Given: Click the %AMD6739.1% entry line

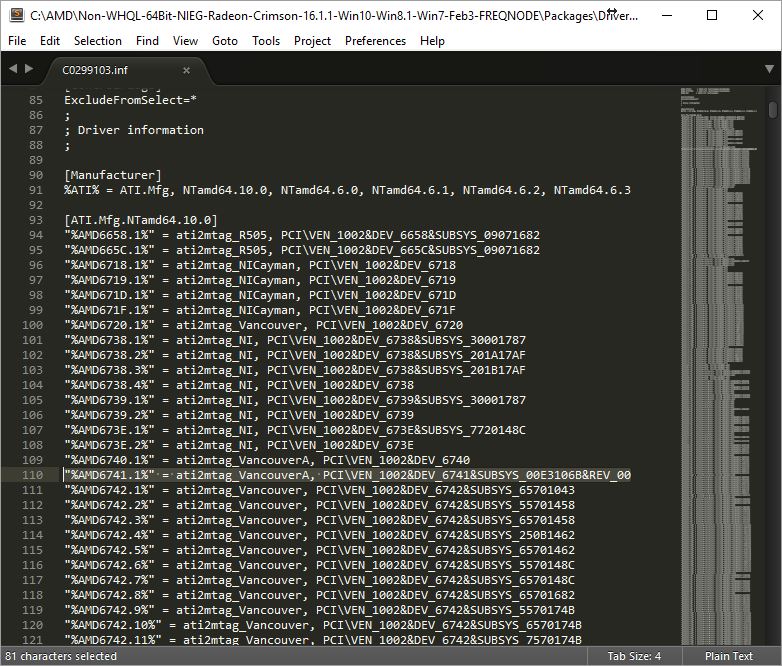Looking at the screenshot, I should click(295, 400).
